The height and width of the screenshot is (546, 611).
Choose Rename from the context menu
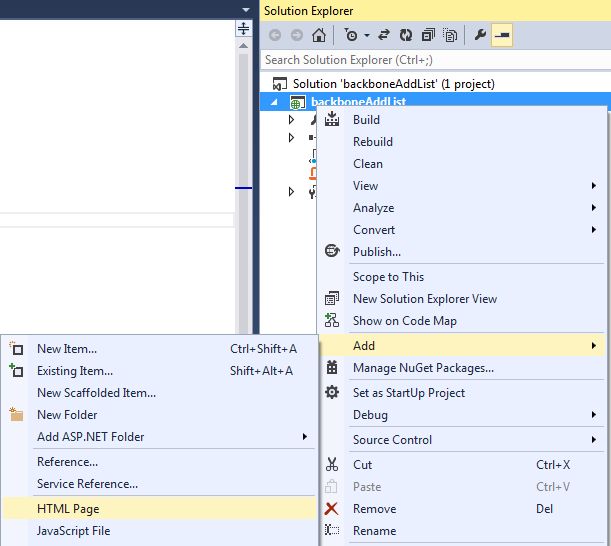(x=461, y=531)
